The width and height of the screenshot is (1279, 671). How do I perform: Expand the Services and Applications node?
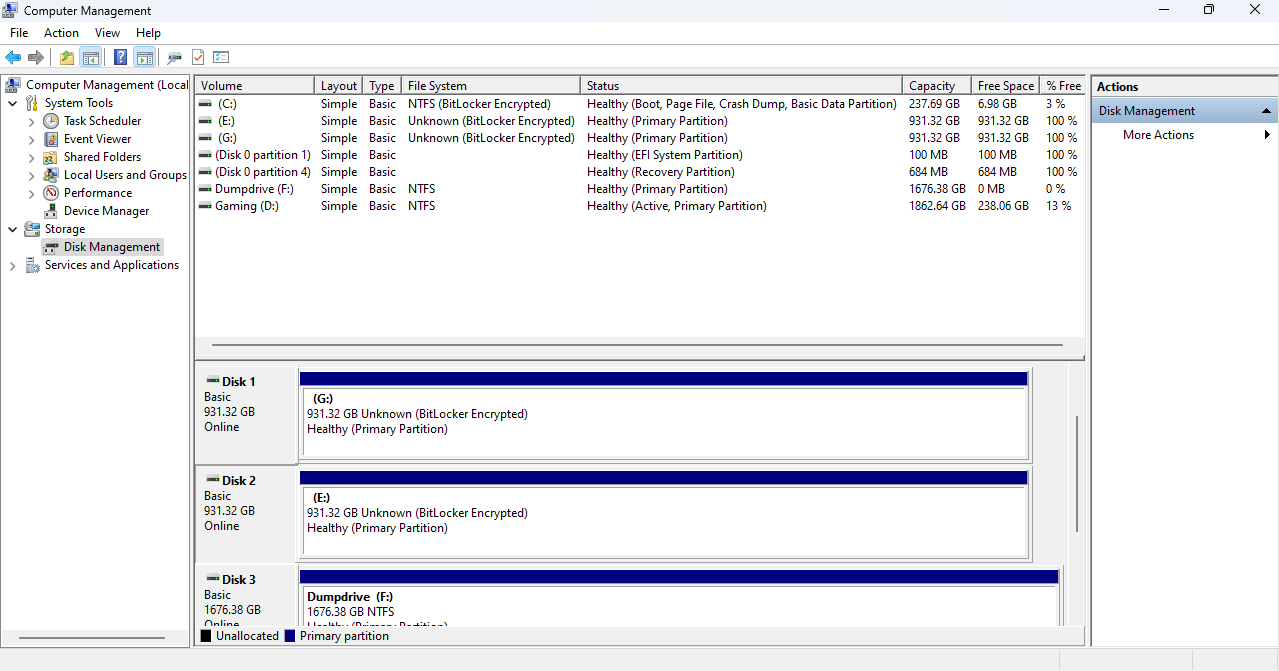[x=12, y=265]
